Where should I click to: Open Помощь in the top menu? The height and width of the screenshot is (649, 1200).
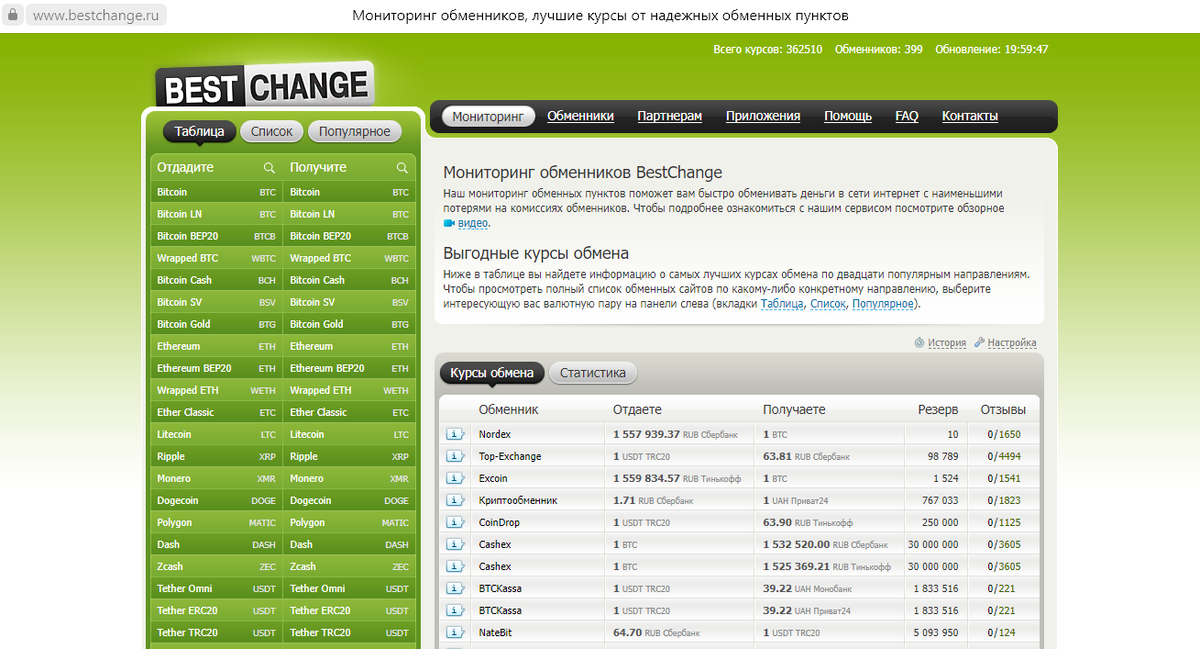tap(848, 116)
